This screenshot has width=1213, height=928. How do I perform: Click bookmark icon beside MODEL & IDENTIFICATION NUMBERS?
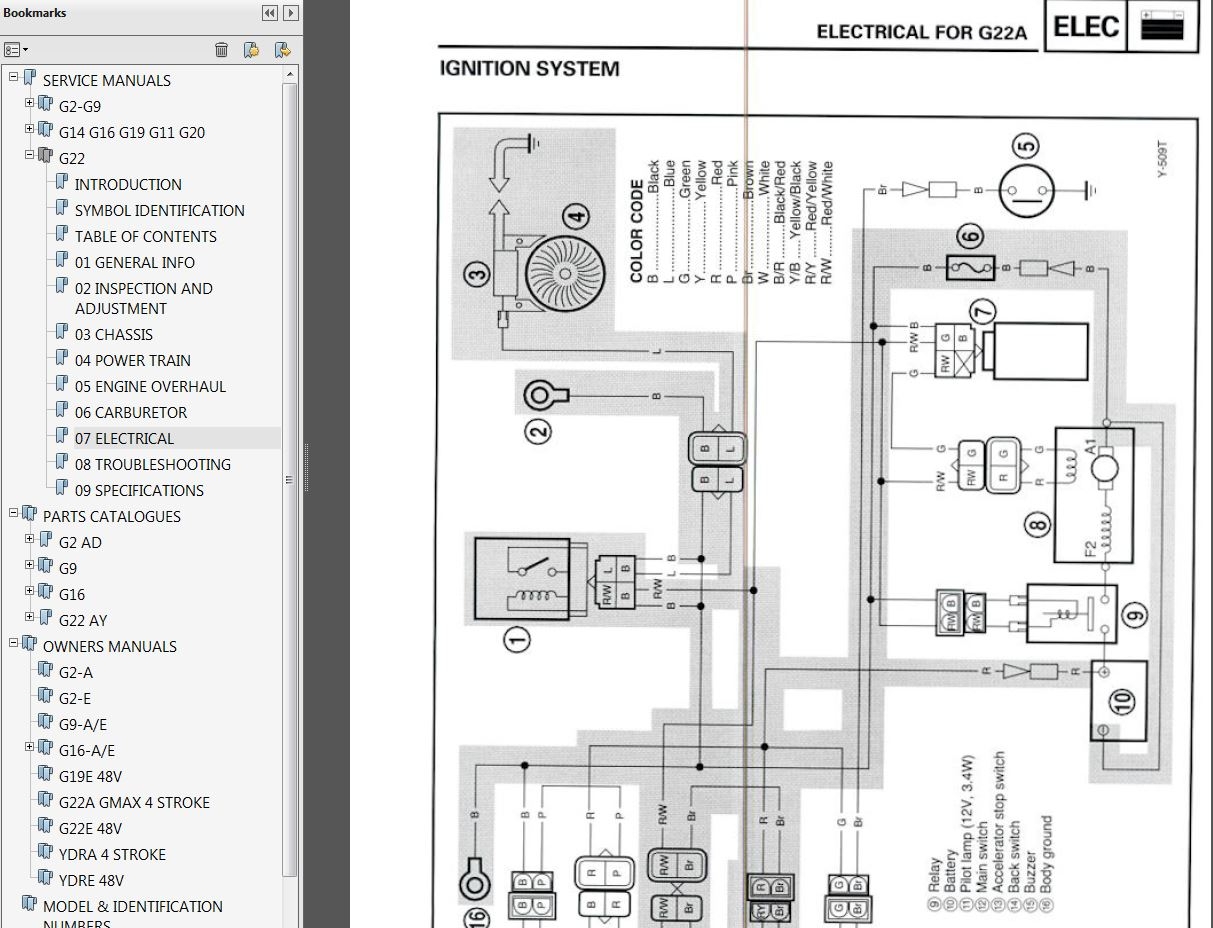(x=30, y=905)
